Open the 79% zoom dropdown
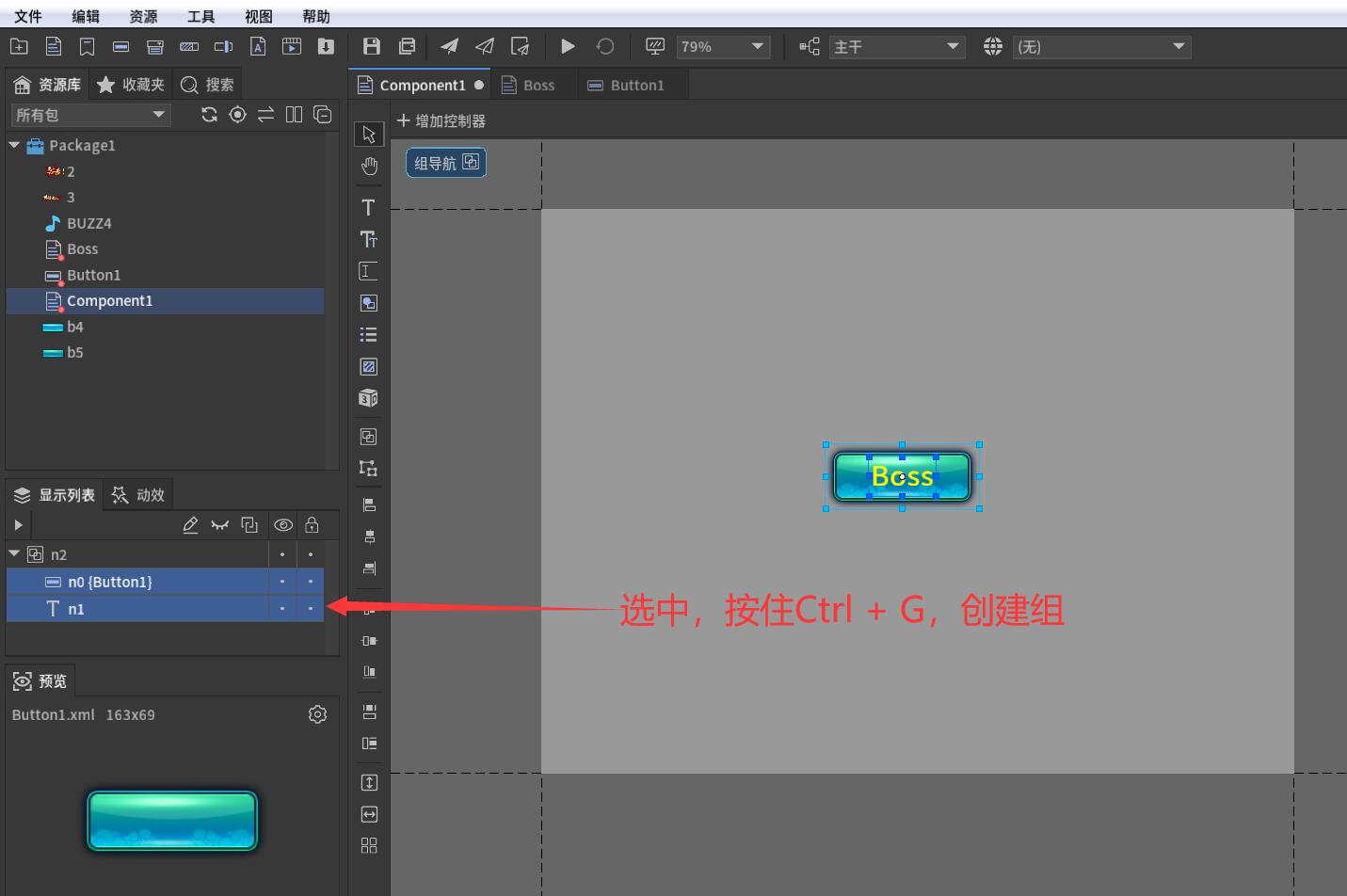Screen dimensions: 1347x896 [x=723, y=46]
